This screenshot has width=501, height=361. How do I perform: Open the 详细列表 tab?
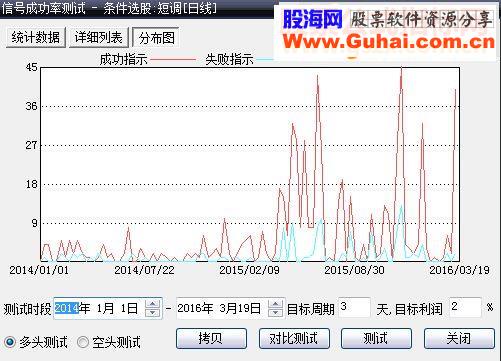pos(99,37)
